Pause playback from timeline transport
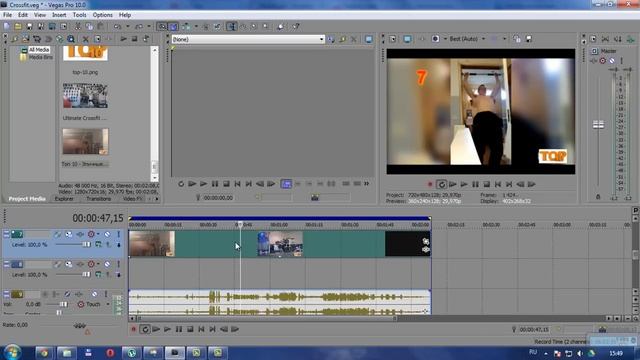640x360 pixels. [x=179, y=329]
